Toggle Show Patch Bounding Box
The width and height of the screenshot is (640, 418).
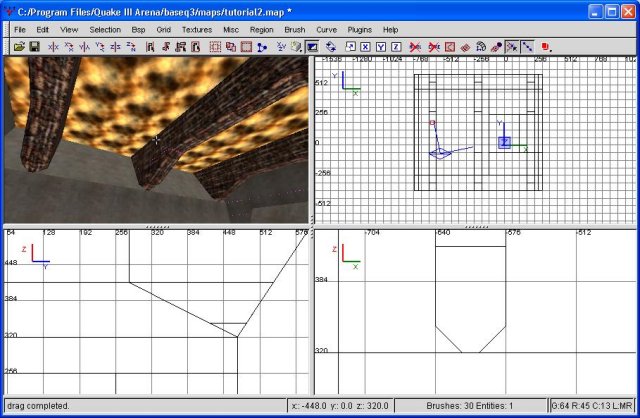coord(450,47)
